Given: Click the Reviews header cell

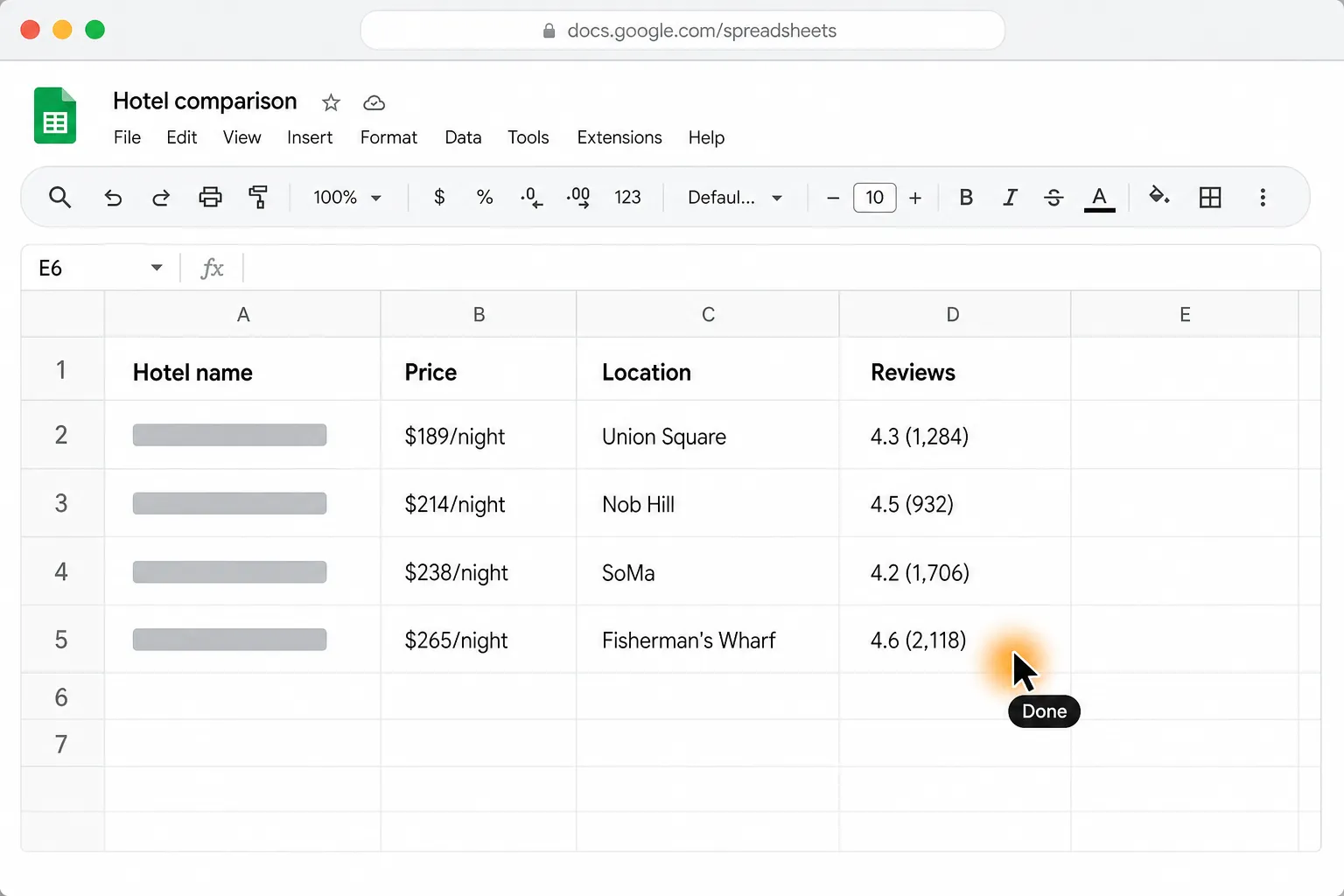Looking at the screenshot, I should pos(955,370).
